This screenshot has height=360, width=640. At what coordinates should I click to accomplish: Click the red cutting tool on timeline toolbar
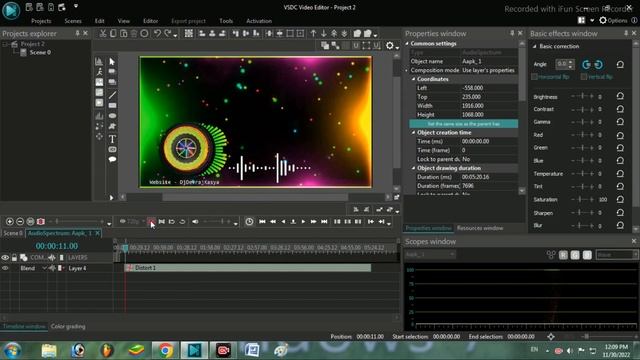pos(151,222)
